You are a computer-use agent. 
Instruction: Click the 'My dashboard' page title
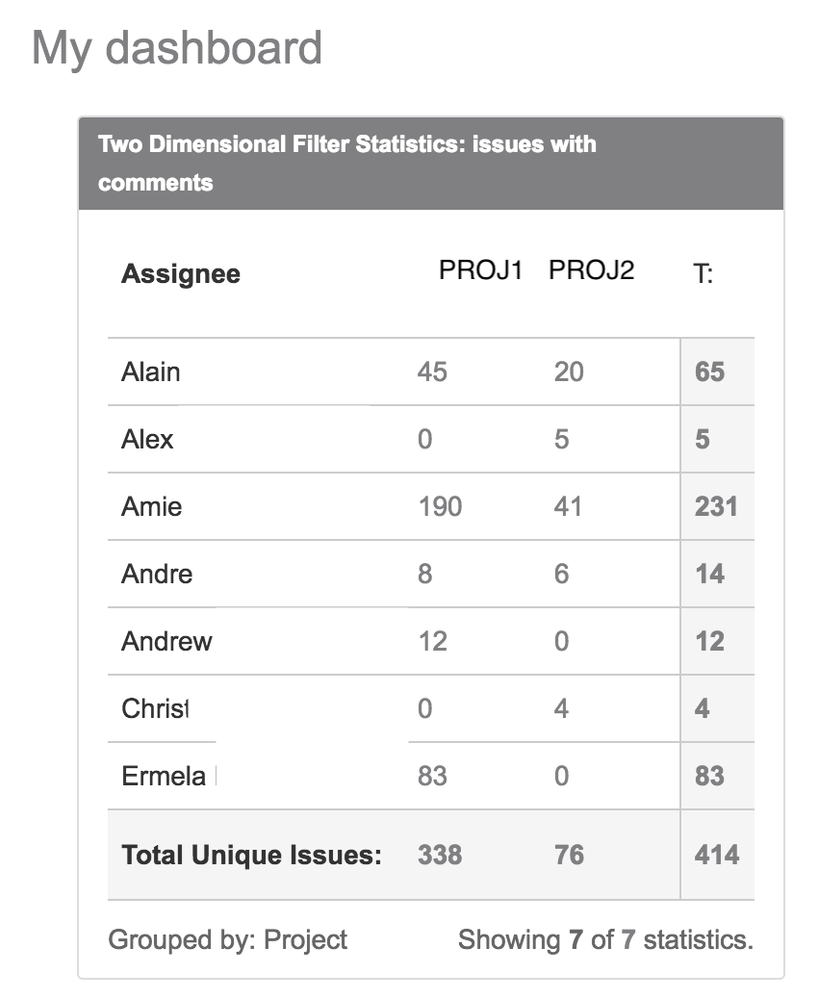pos(177,47)
